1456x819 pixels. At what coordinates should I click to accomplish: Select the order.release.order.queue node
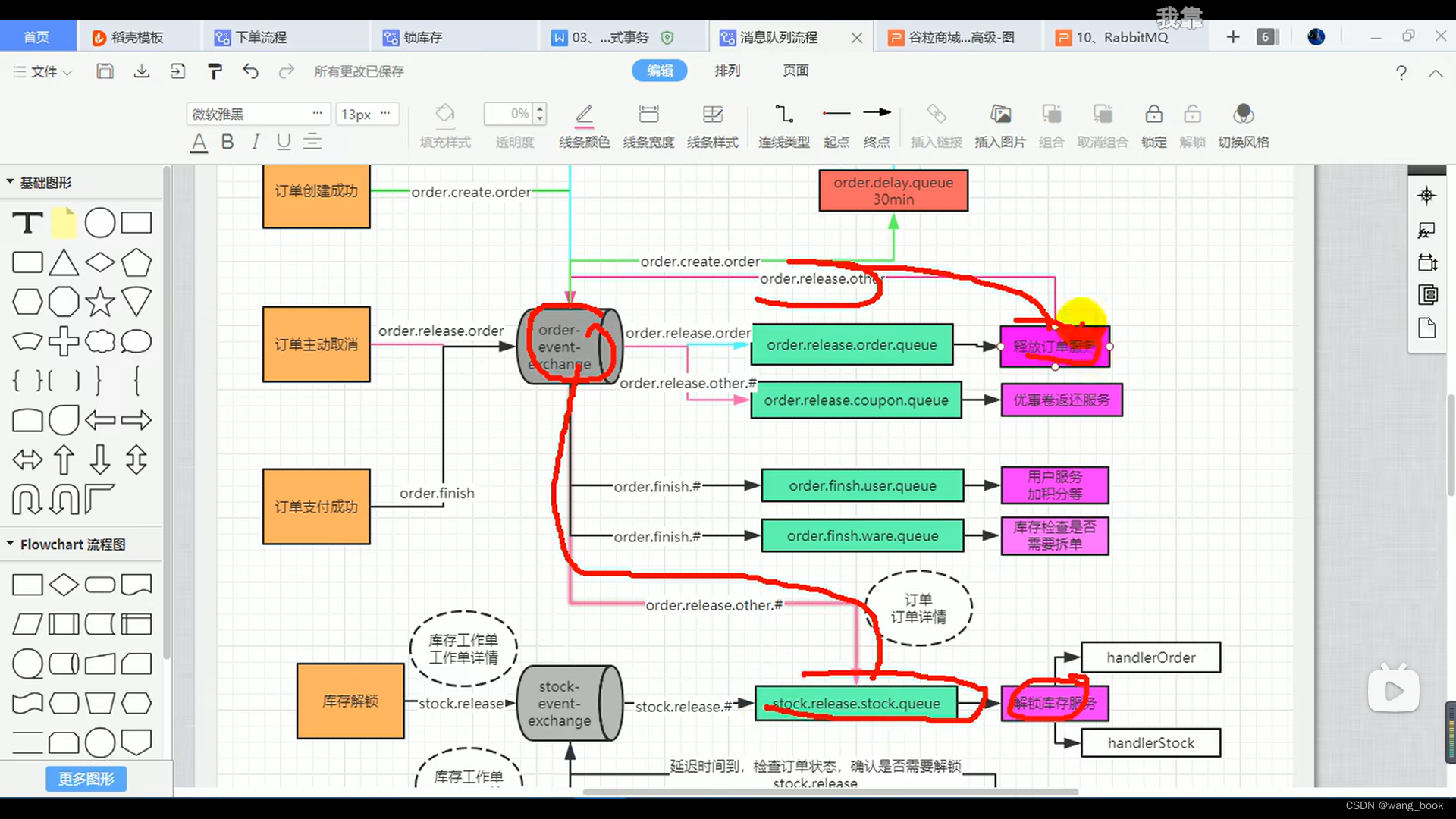[x=852, y=345]
